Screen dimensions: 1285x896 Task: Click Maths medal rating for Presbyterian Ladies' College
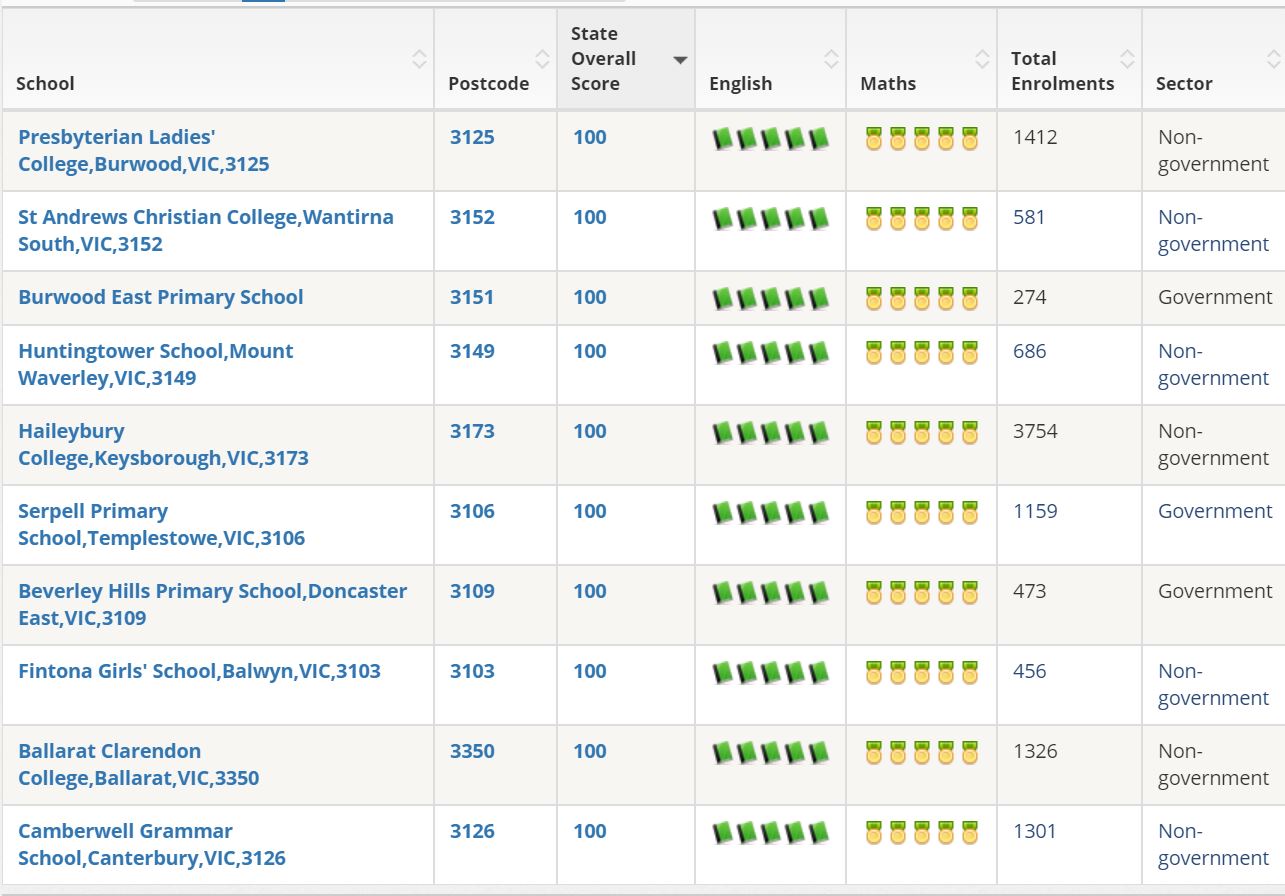pyautogui.click(x=921, y=138)
